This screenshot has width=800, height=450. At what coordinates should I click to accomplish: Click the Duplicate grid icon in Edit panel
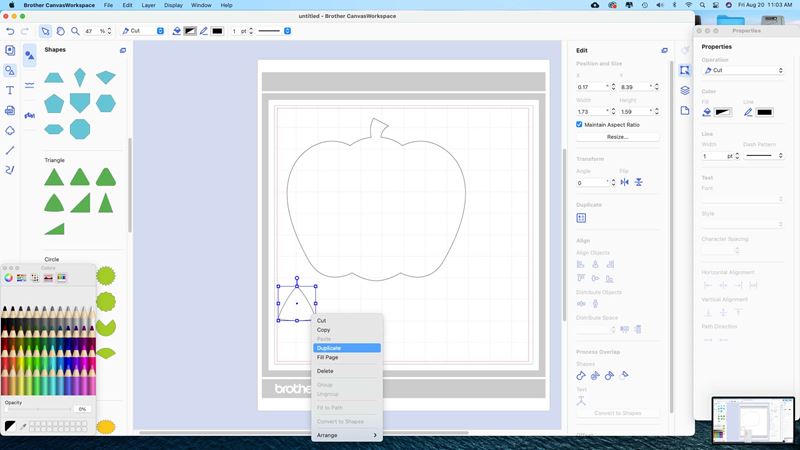point(581,218)
